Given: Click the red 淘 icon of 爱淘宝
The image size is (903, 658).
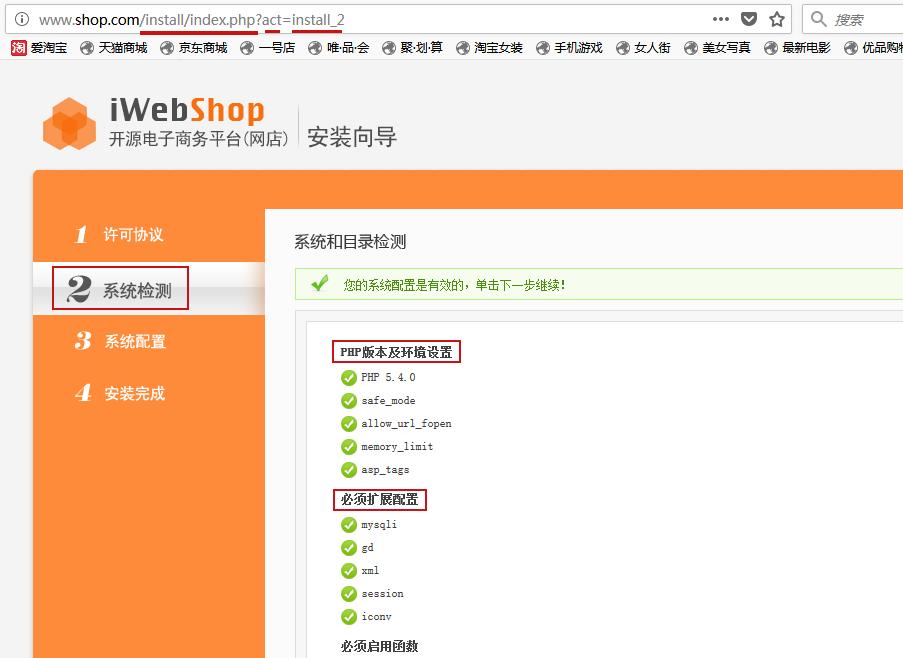Looking at the screenshot, I should (x=18, y=48).
